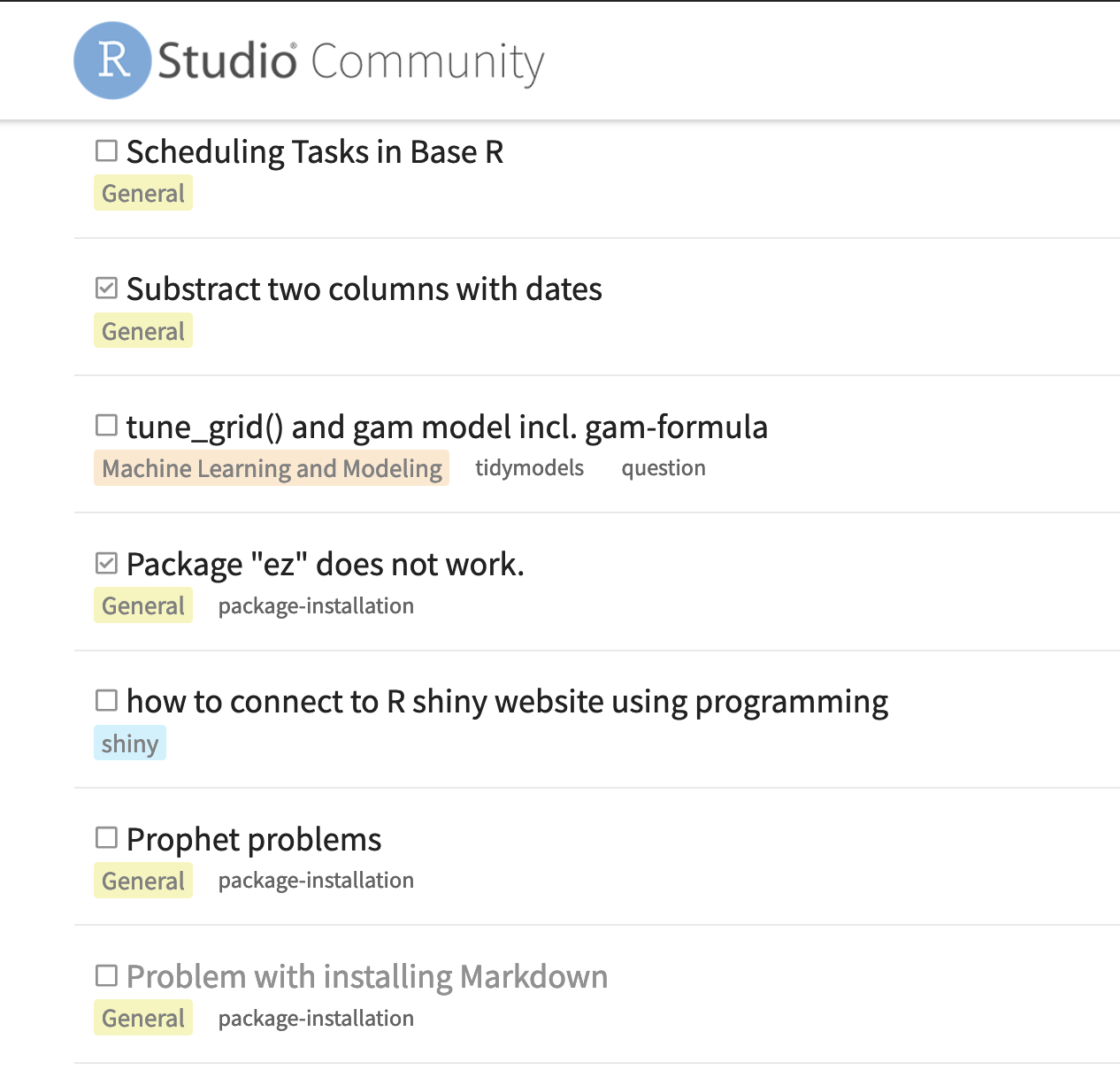The height and width of the screenshot is (1078, 1120).
Task: Tick the checkbox next to the tune_grid() topic
Action: click(x=106, y=426)
